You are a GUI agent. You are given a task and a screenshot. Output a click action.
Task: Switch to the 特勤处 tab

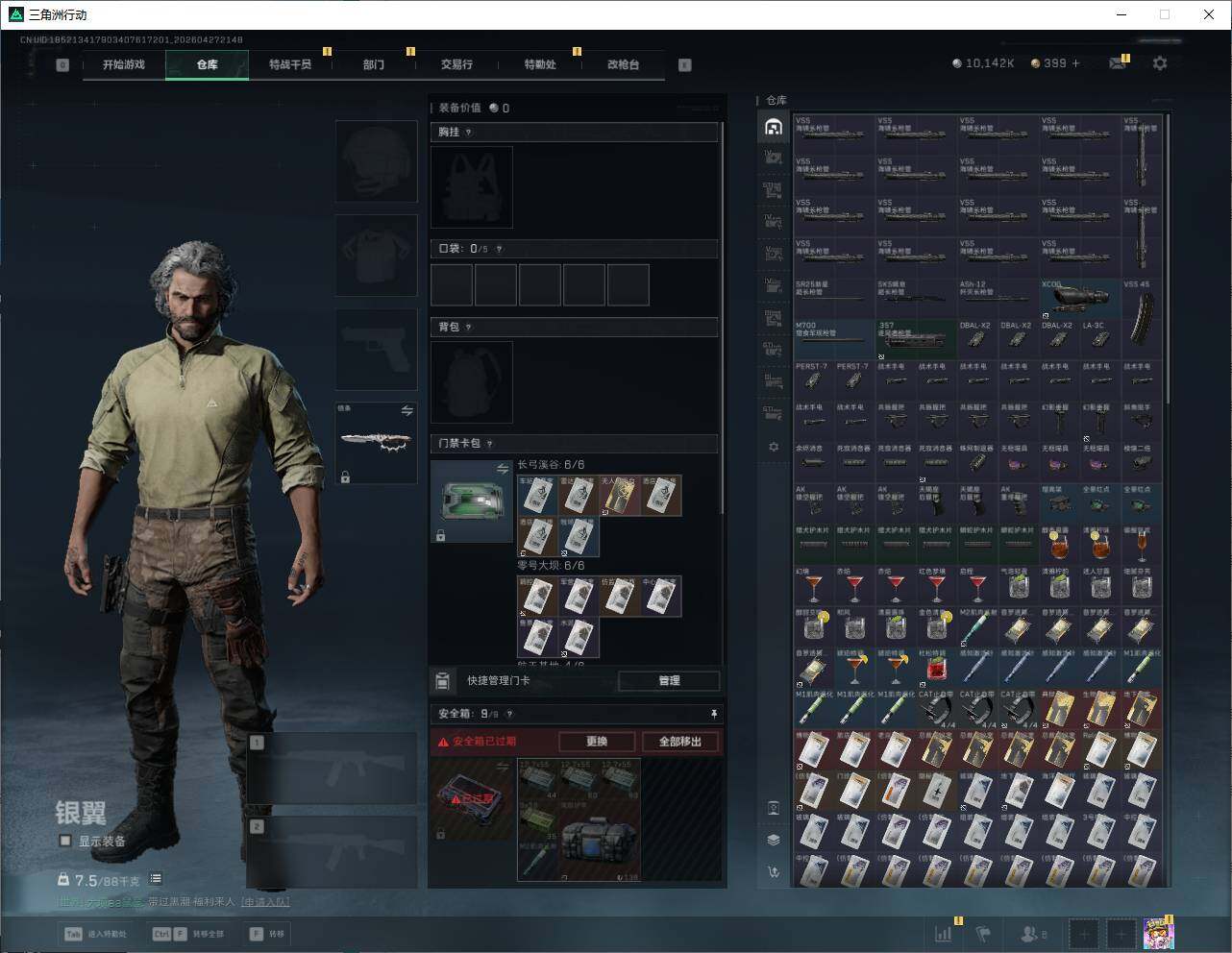[x=540, y=64]
